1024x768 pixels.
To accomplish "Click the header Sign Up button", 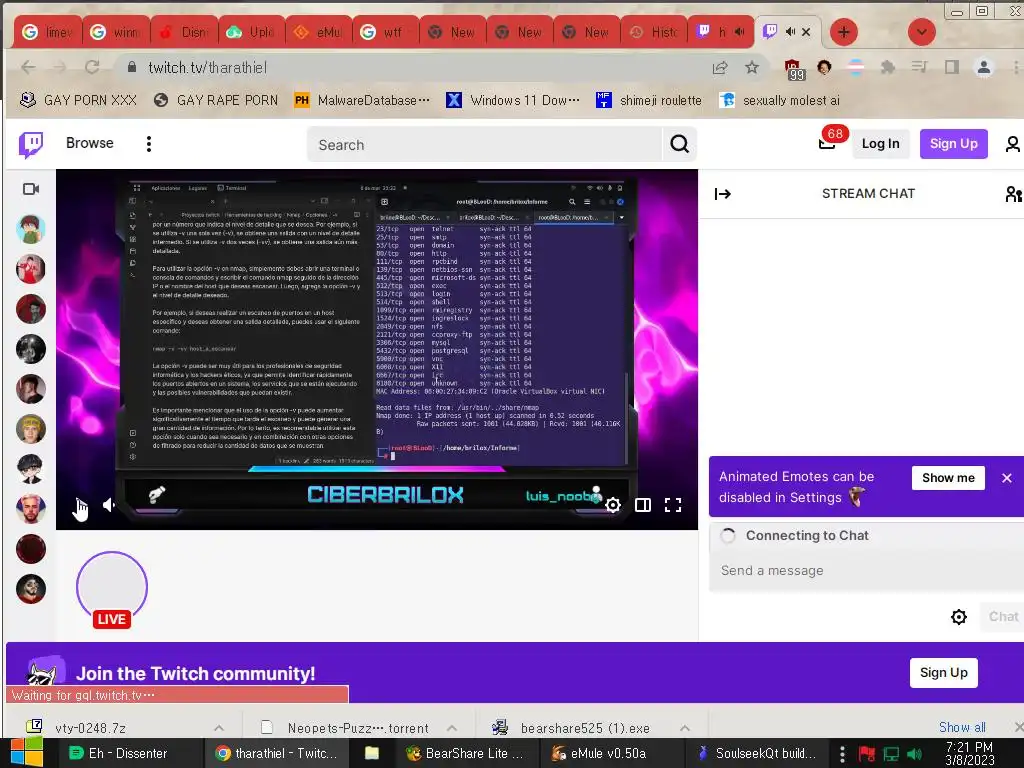I will point(953,144).
